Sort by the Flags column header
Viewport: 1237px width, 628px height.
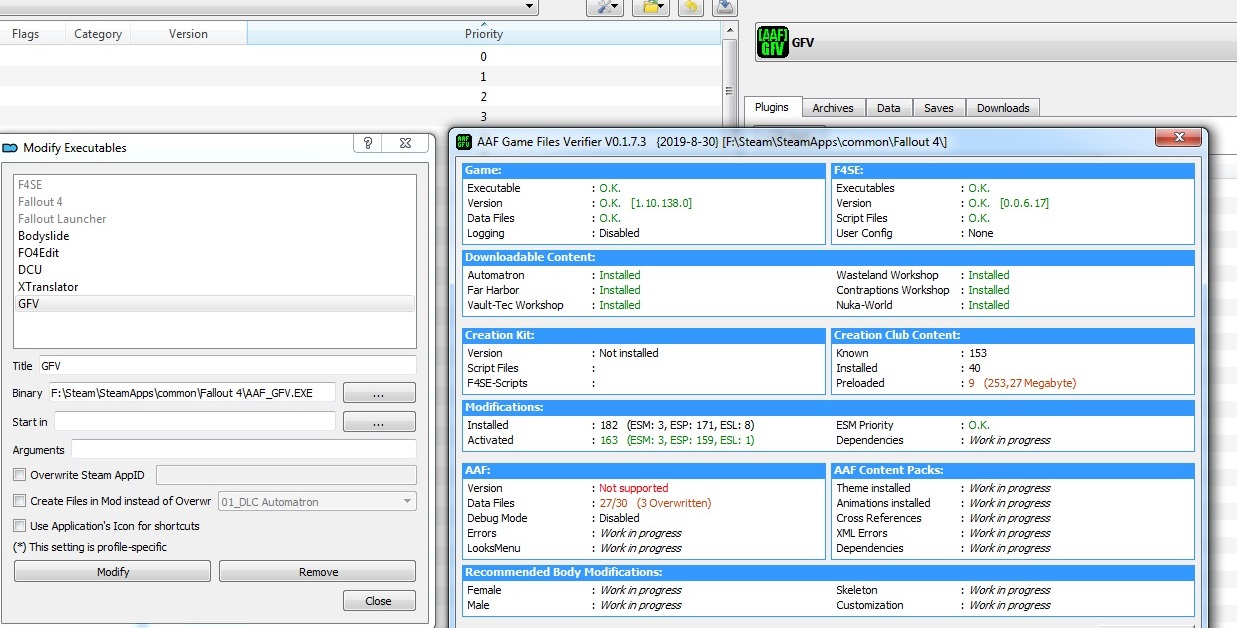tap(26, 34)
